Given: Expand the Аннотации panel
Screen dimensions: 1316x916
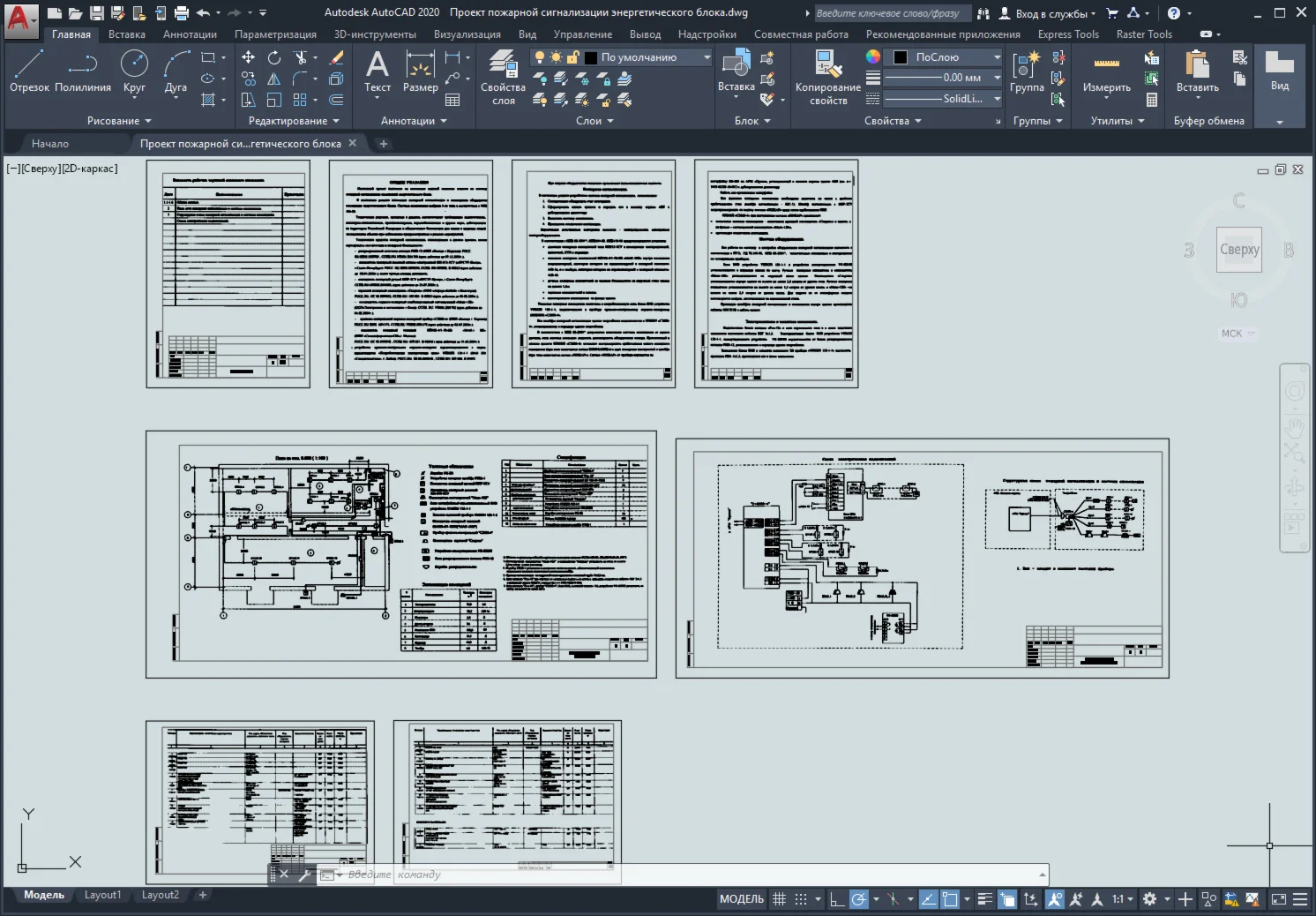Looking at the screenshot, I should (x=414, y=121).
